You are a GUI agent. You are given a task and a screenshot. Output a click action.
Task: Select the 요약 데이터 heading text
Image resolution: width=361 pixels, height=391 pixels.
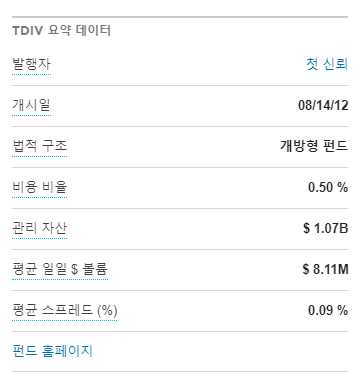[x=79, y=30]
